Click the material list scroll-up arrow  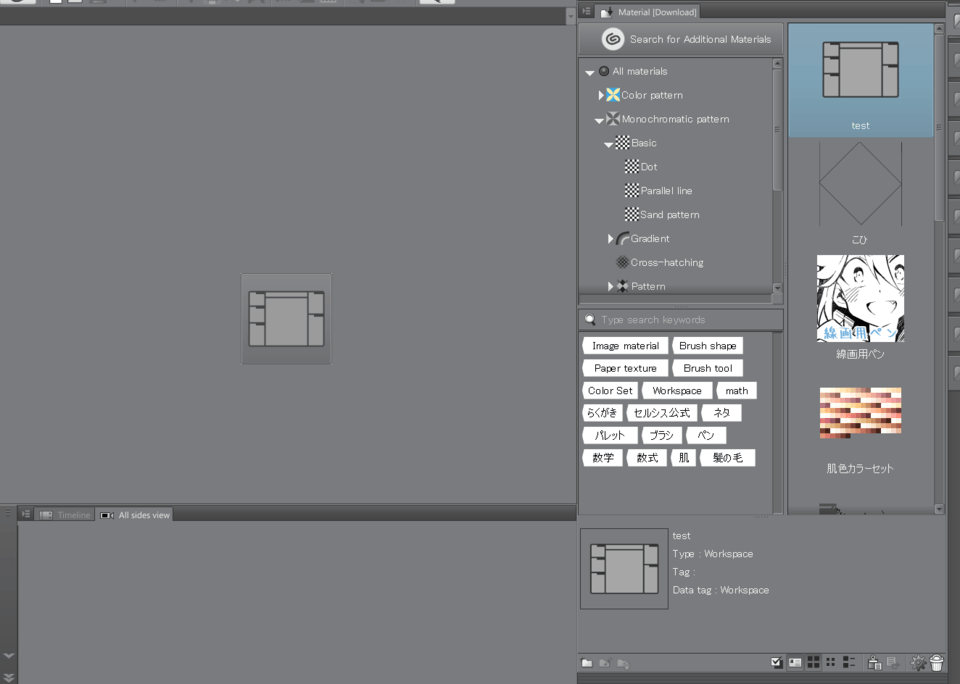point(939,28)
